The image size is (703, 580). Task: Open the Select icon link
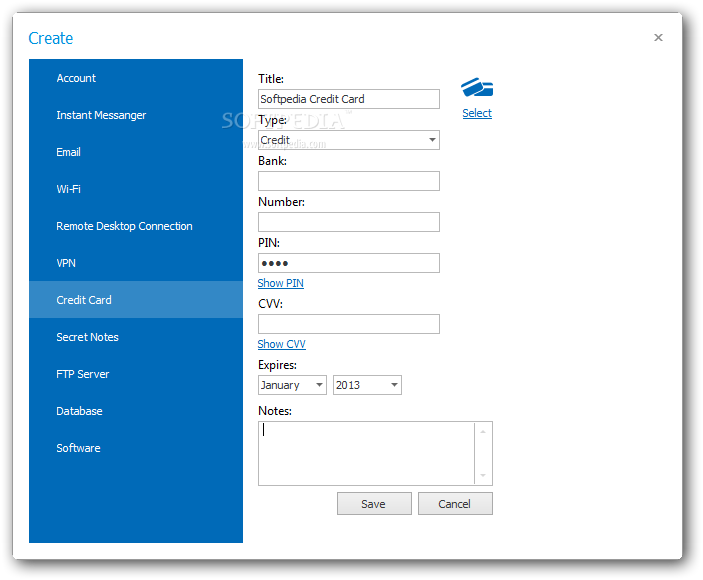[477, 113]
